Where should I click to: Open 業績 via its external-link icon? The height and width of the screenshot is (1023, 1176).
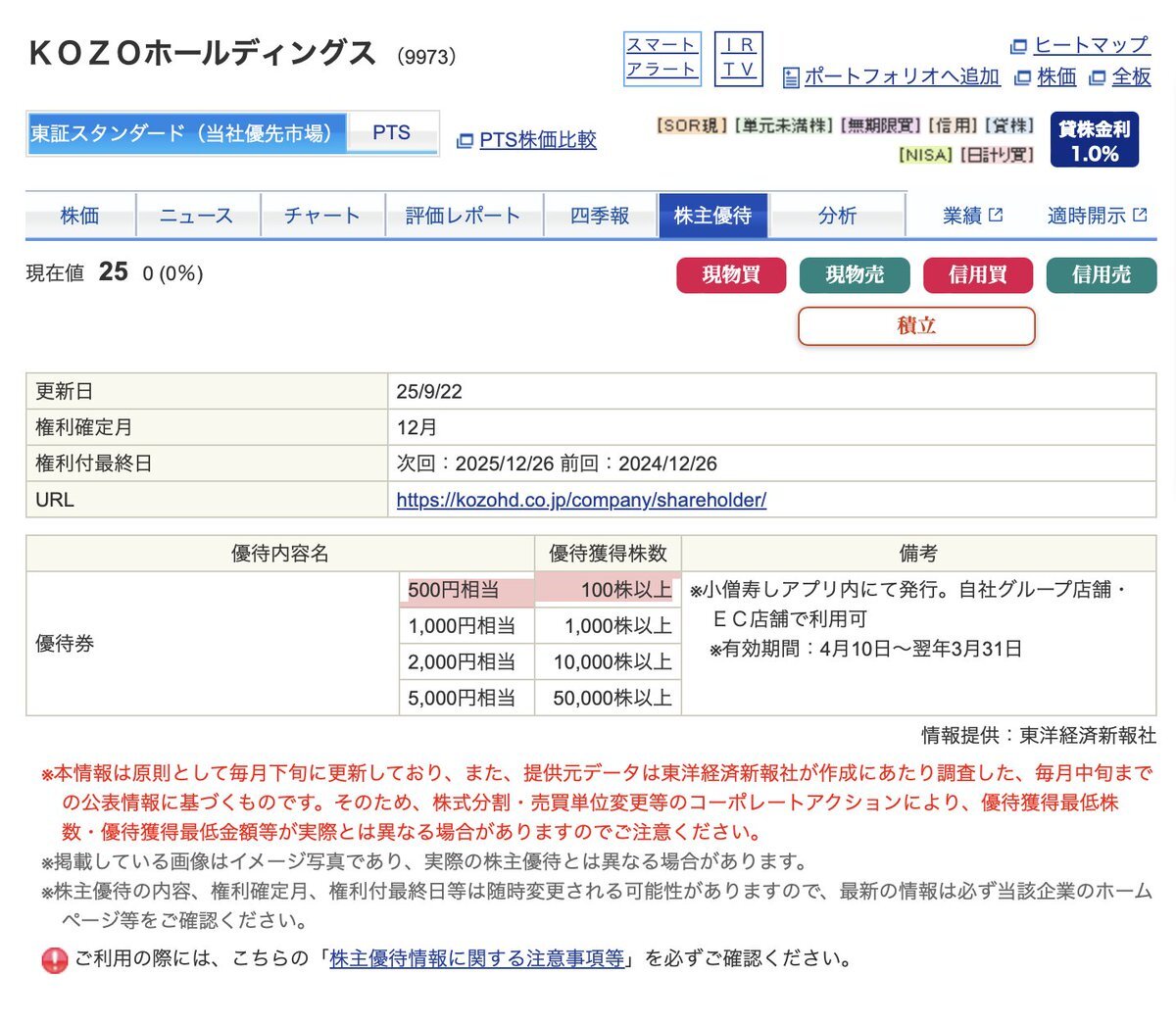click(x=994, y=213)
